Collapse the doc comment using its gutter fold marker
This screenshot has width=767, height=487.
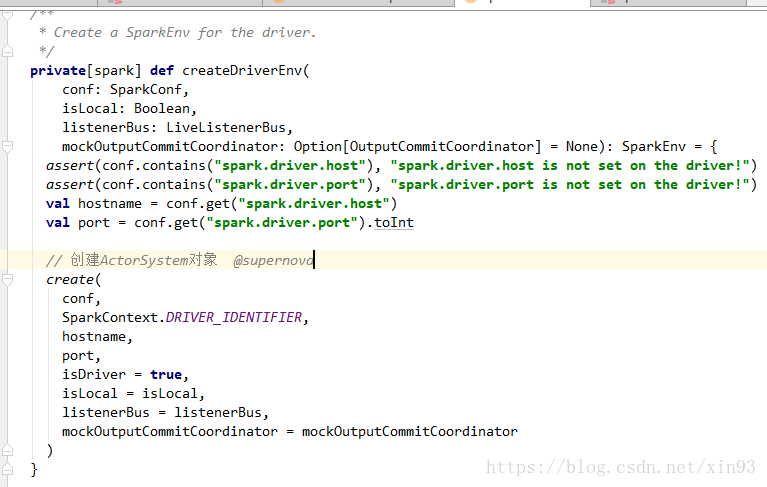(7, 15)
